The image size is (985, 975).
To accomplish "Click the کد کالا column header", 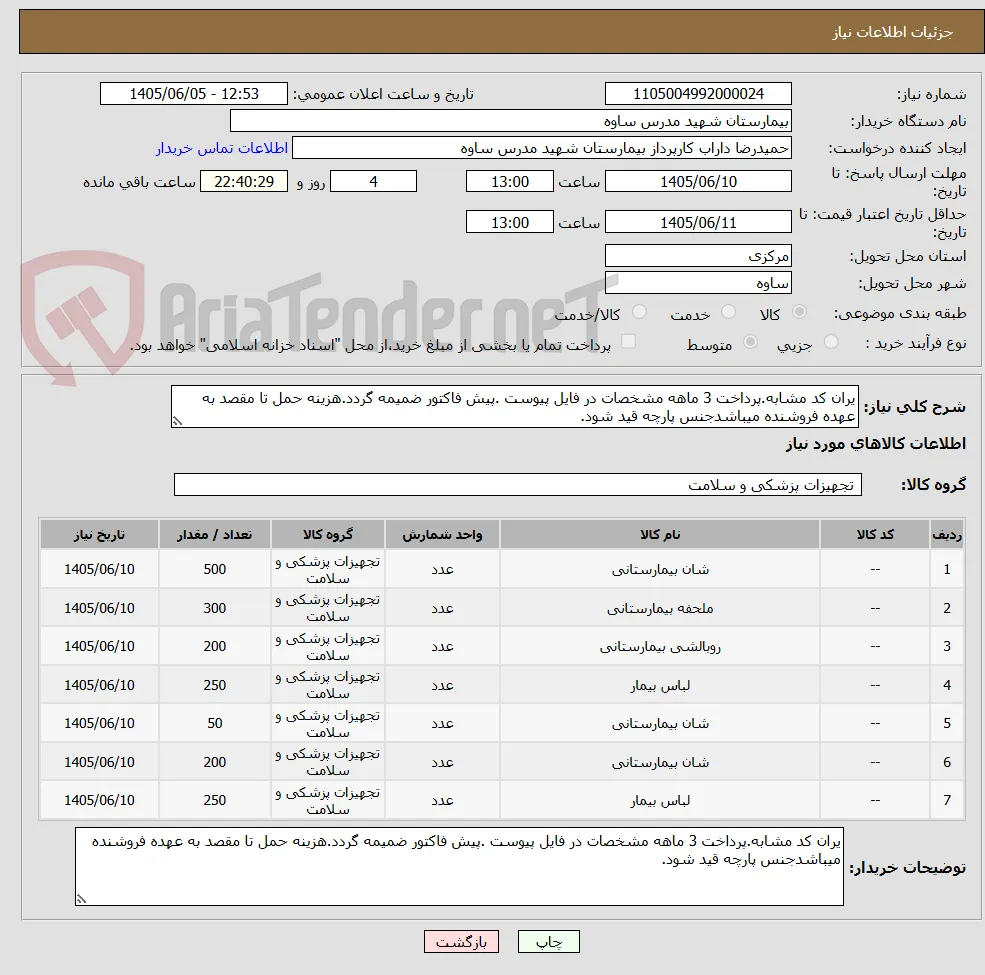I will point(875,535).
